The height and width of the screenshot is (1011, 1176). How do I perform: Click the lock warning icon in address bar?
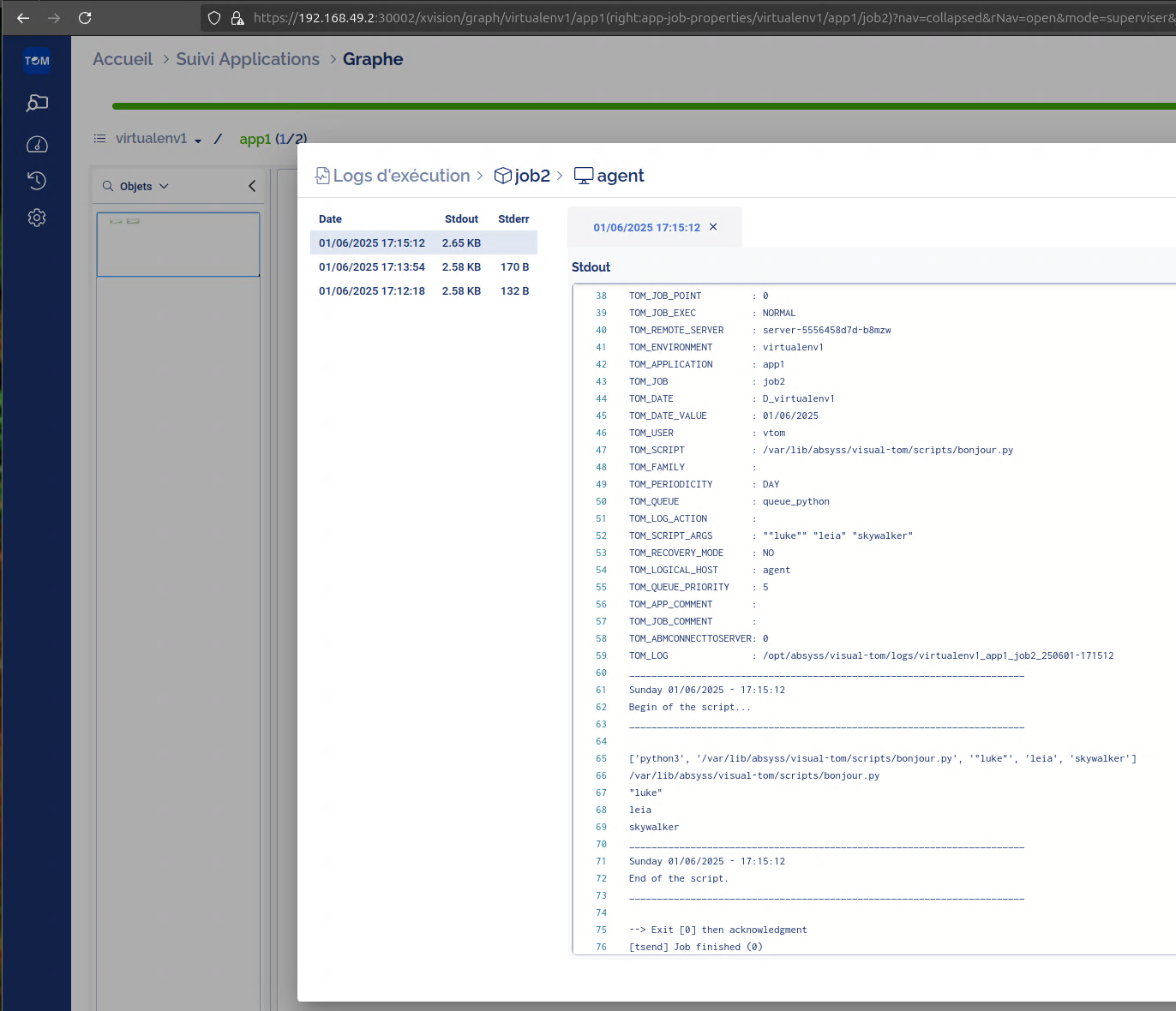237,18
